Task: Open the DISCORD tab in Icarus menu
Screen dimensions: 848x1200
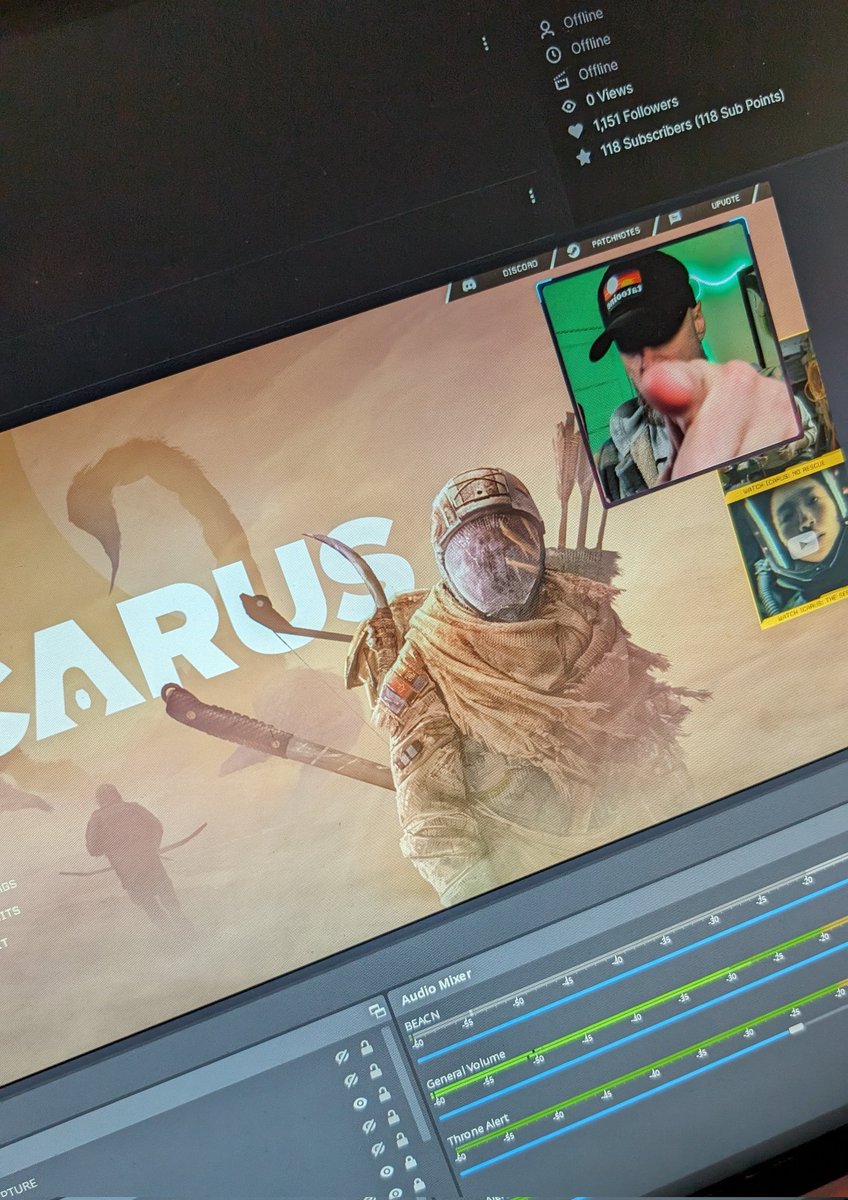Action: tap(519, 267)
